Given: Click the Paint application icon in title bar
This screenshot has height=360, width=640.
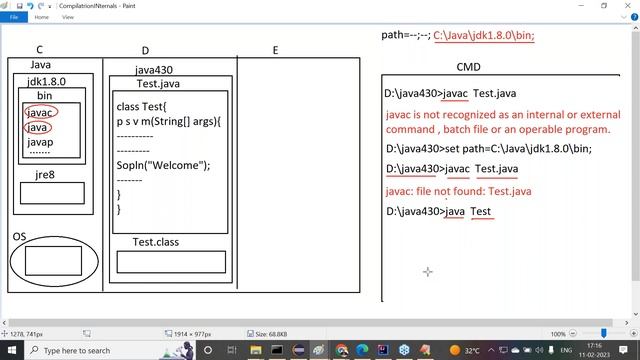Looking at the screenshot, I should tap(4, 6).
